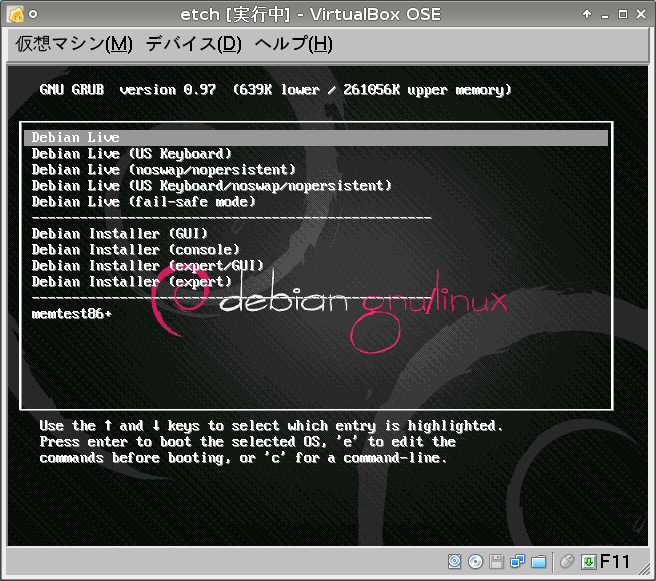Screen dimensions: 656x581
Task: Select Debian Installer (console) entry
Action: [136, 250]
